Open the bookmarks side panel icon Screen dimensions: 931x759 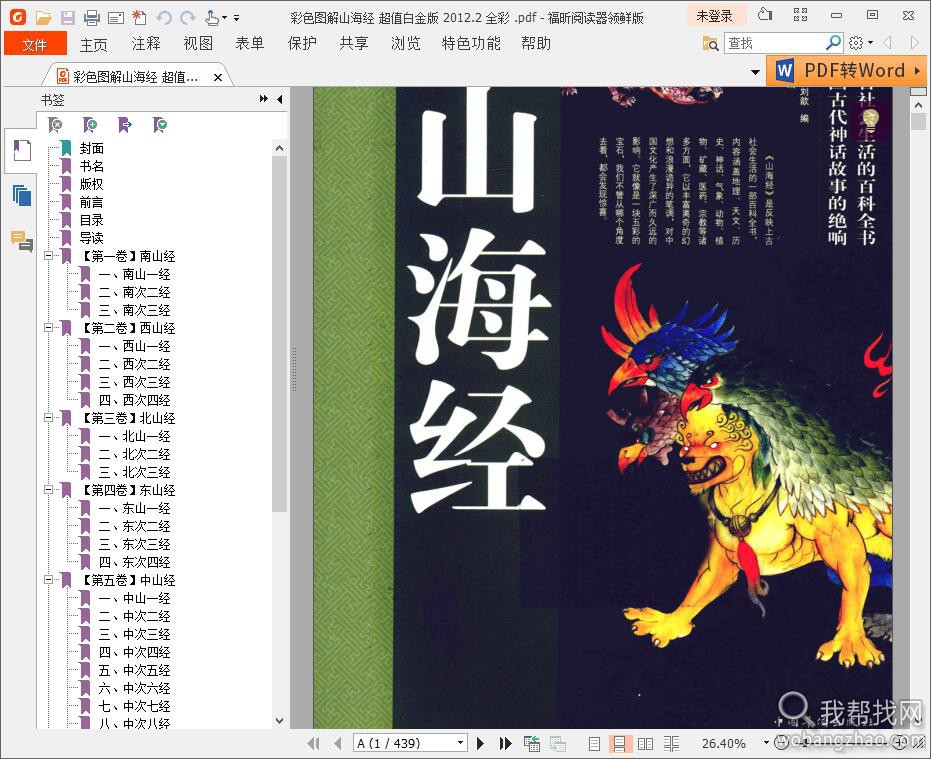pyautogui.click(x=22, y=150)
